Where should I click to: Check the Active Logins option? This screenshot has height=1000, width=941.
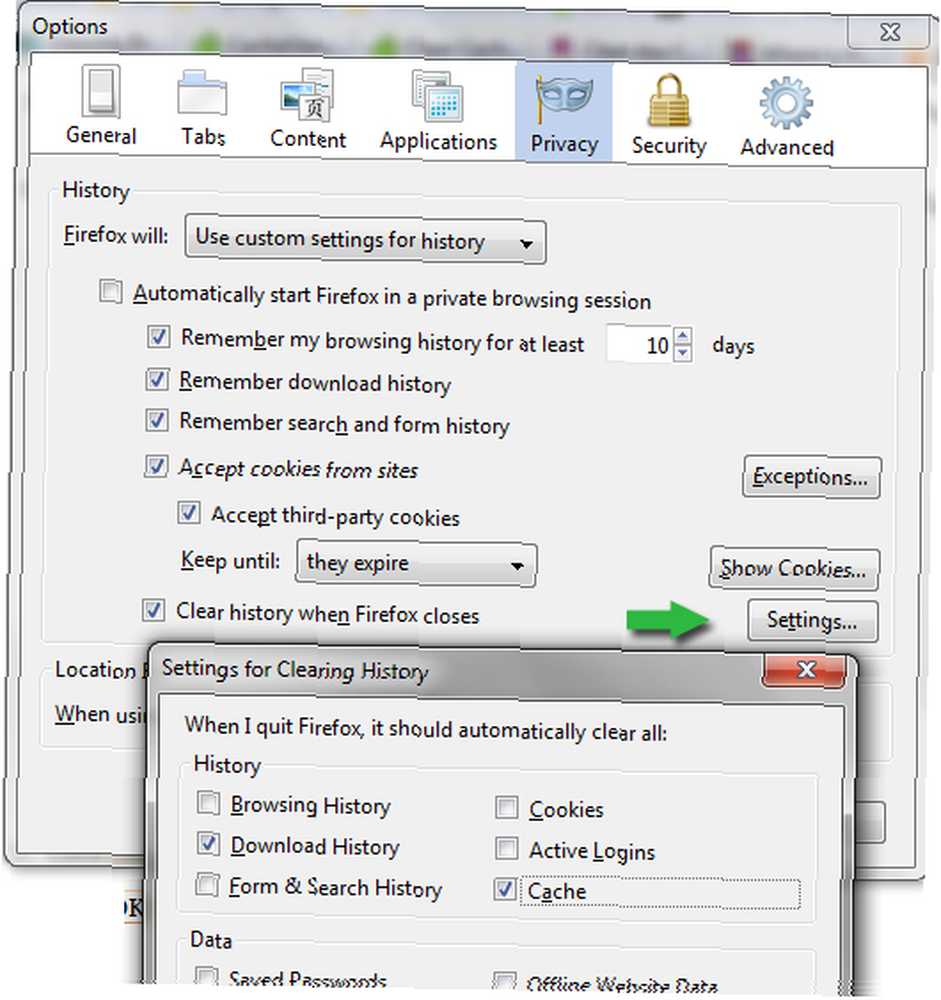pos(507,848)
